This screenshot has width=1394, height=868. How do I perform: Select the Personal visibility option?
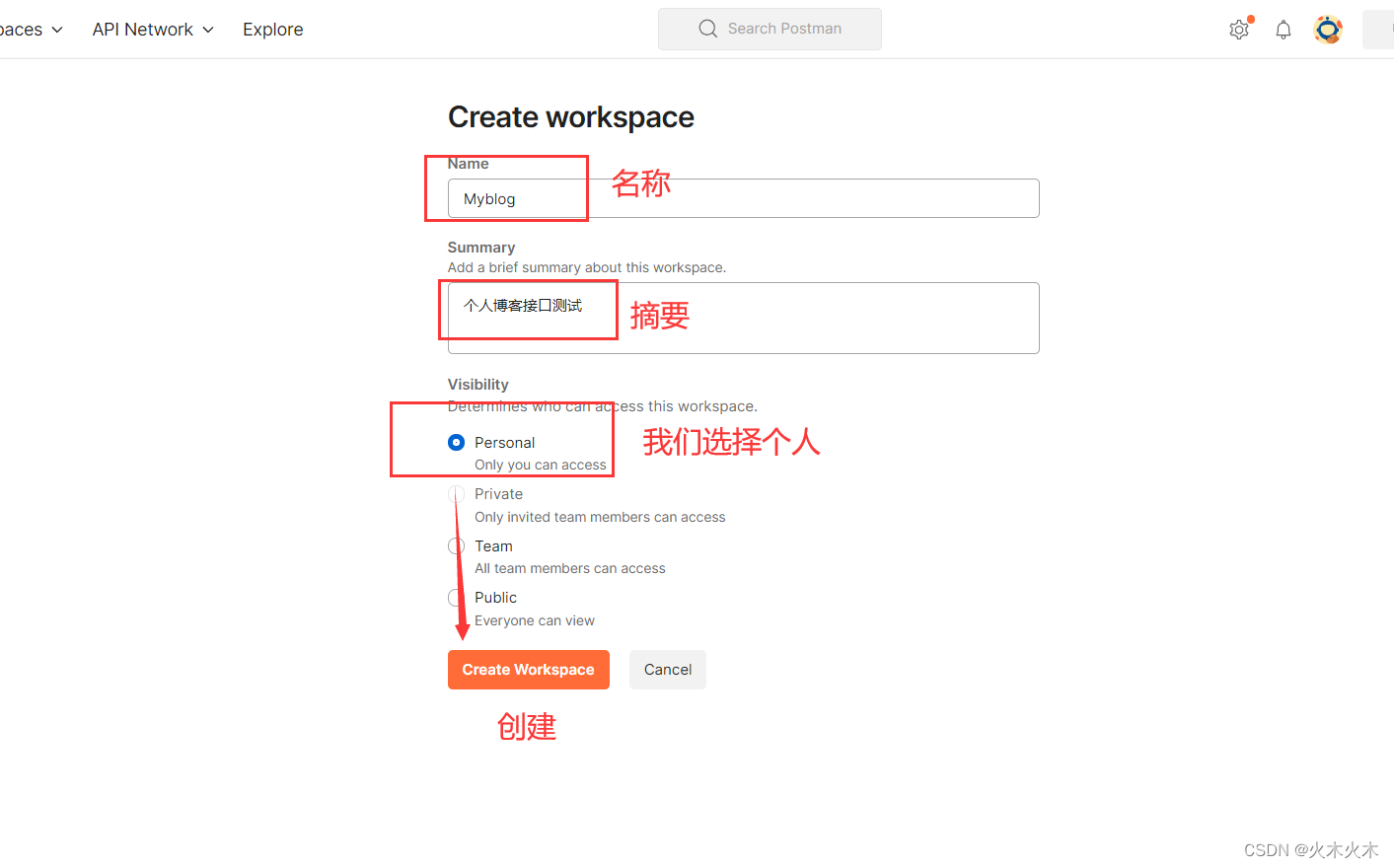[456, 442]
